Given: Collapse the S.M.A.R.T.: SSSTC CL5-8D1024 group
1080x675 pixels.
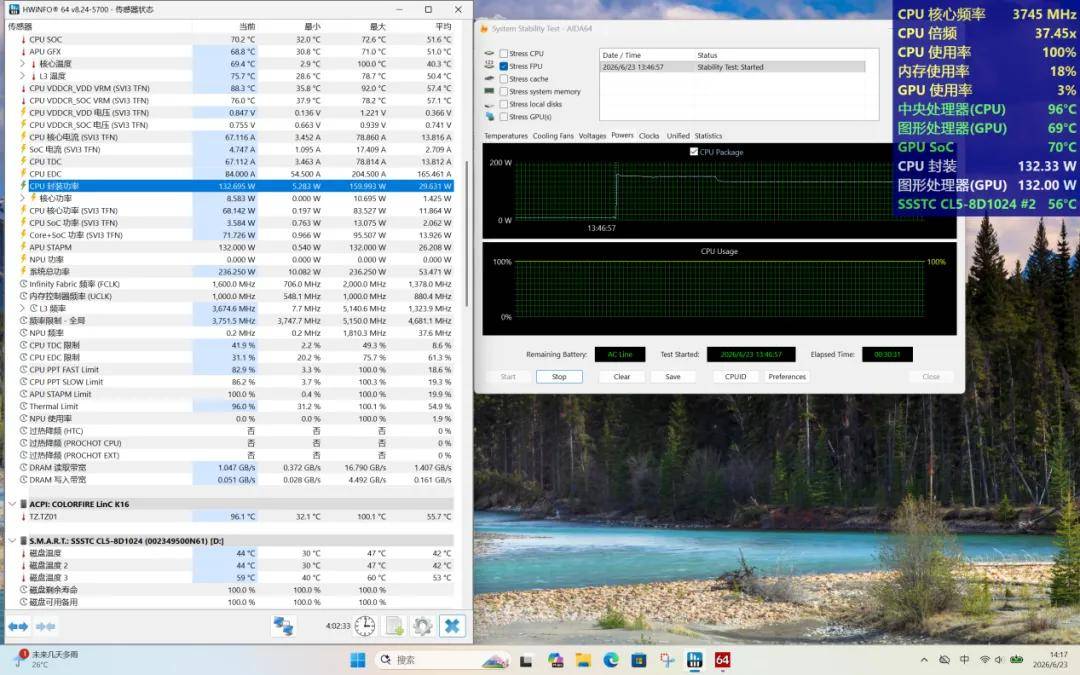Looking at the screenshot, I should 12,541.
